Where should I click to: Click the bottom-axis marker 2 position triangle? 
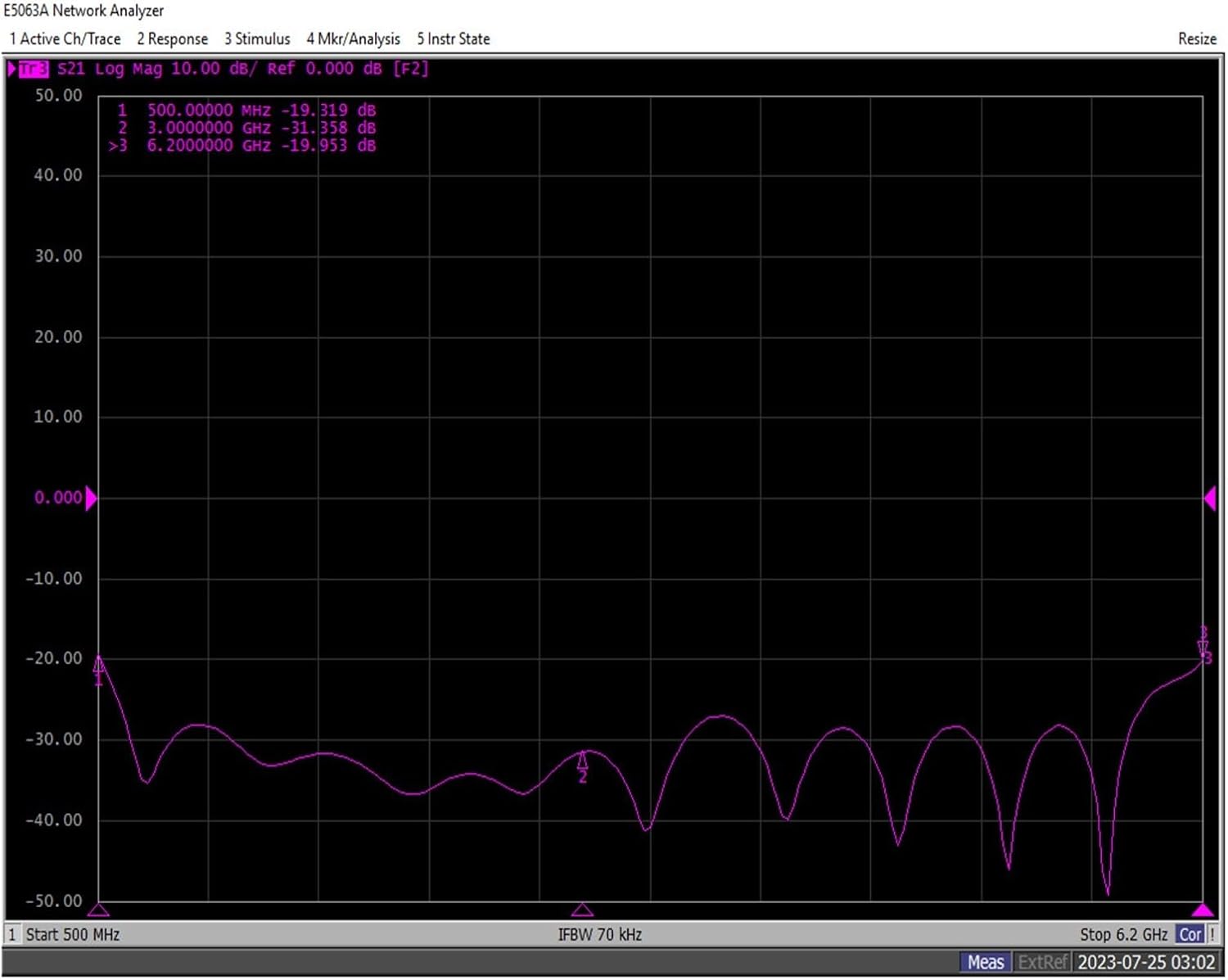(x=582, y=910)
